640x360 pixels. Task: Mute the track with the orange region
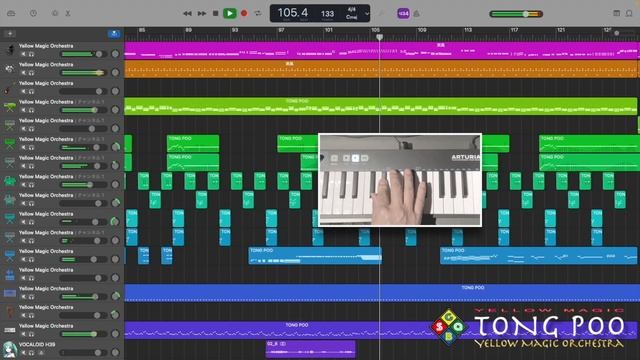tap(23, 73)
